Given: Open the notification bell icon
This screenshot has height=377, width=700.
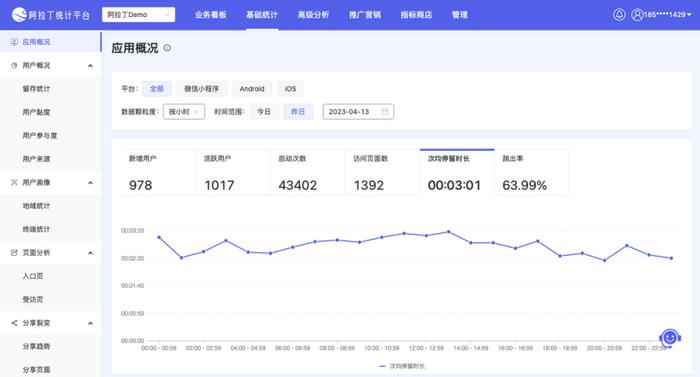Looking at the screenshot, I should pos(619,14).
